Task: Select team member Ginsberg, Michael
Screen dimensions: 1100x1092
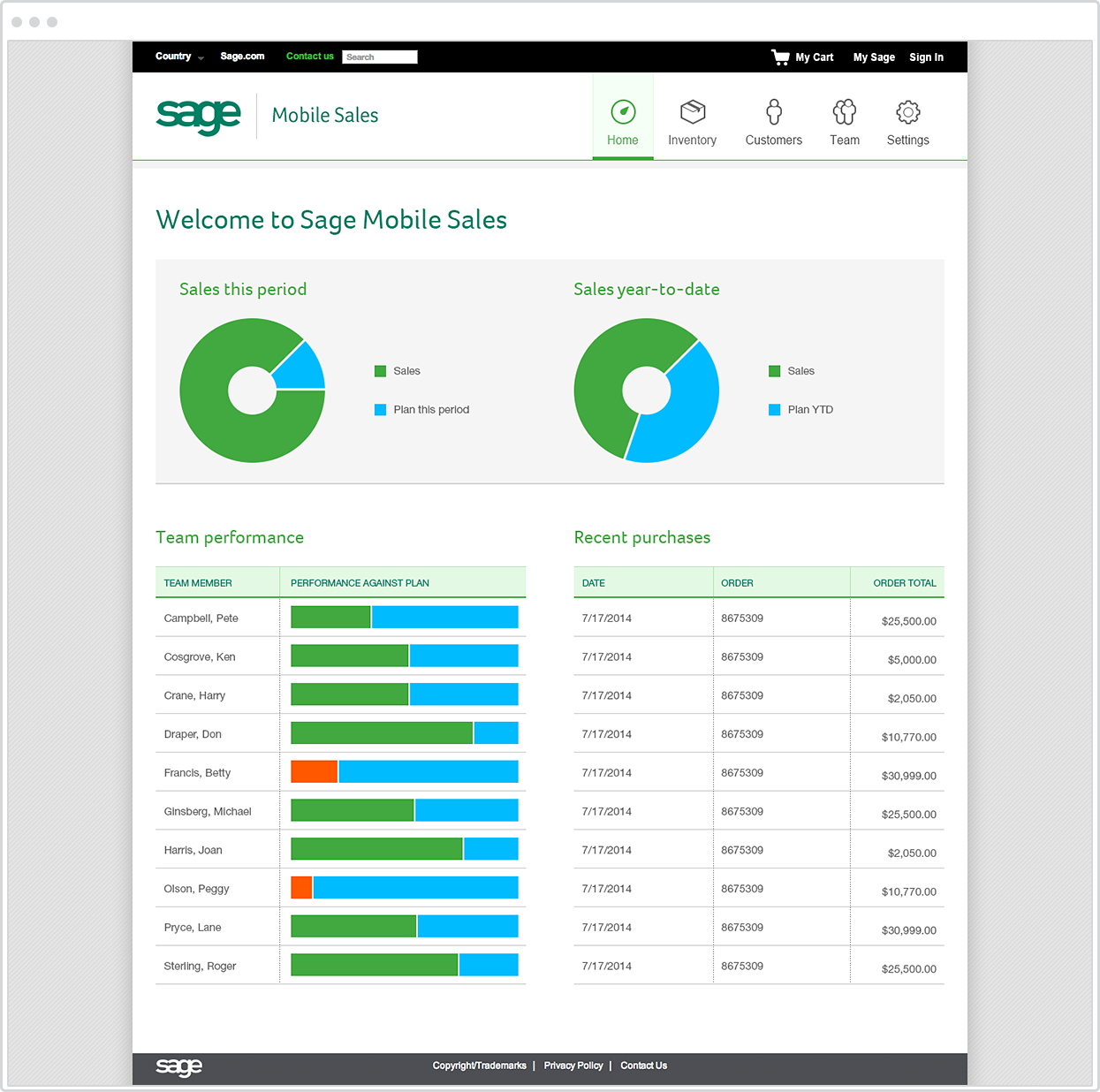Action: [x=208, y=812]
